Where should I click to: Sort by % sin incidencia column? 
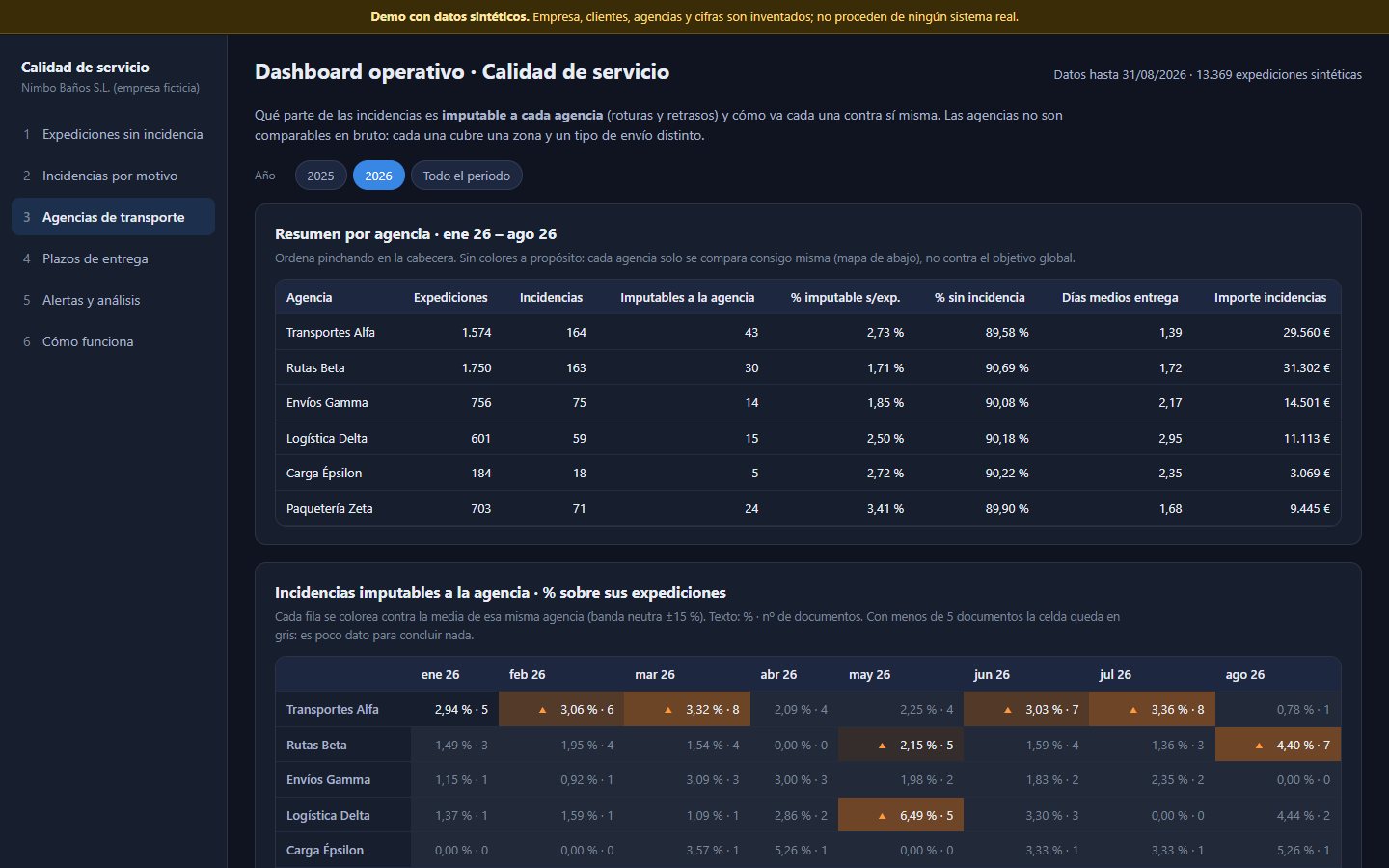(x=979, y=298)
